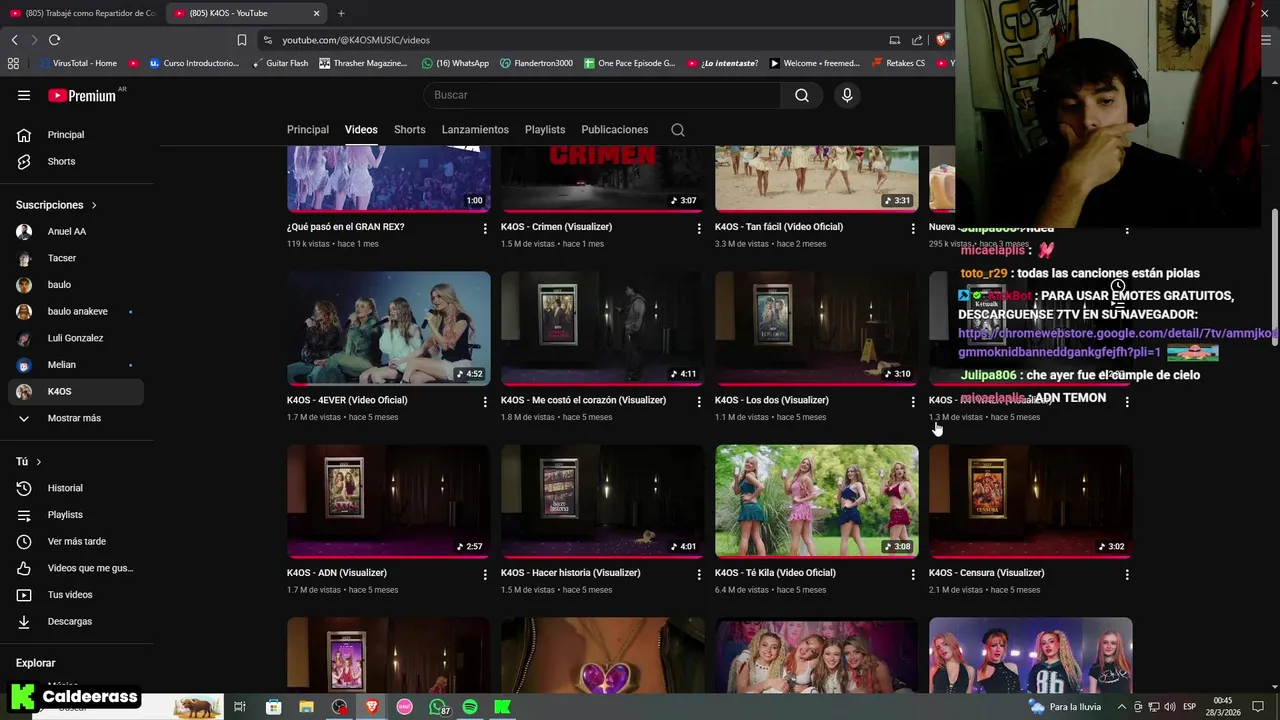Open the YouTube hamburger guide menu

pos(24,95)
